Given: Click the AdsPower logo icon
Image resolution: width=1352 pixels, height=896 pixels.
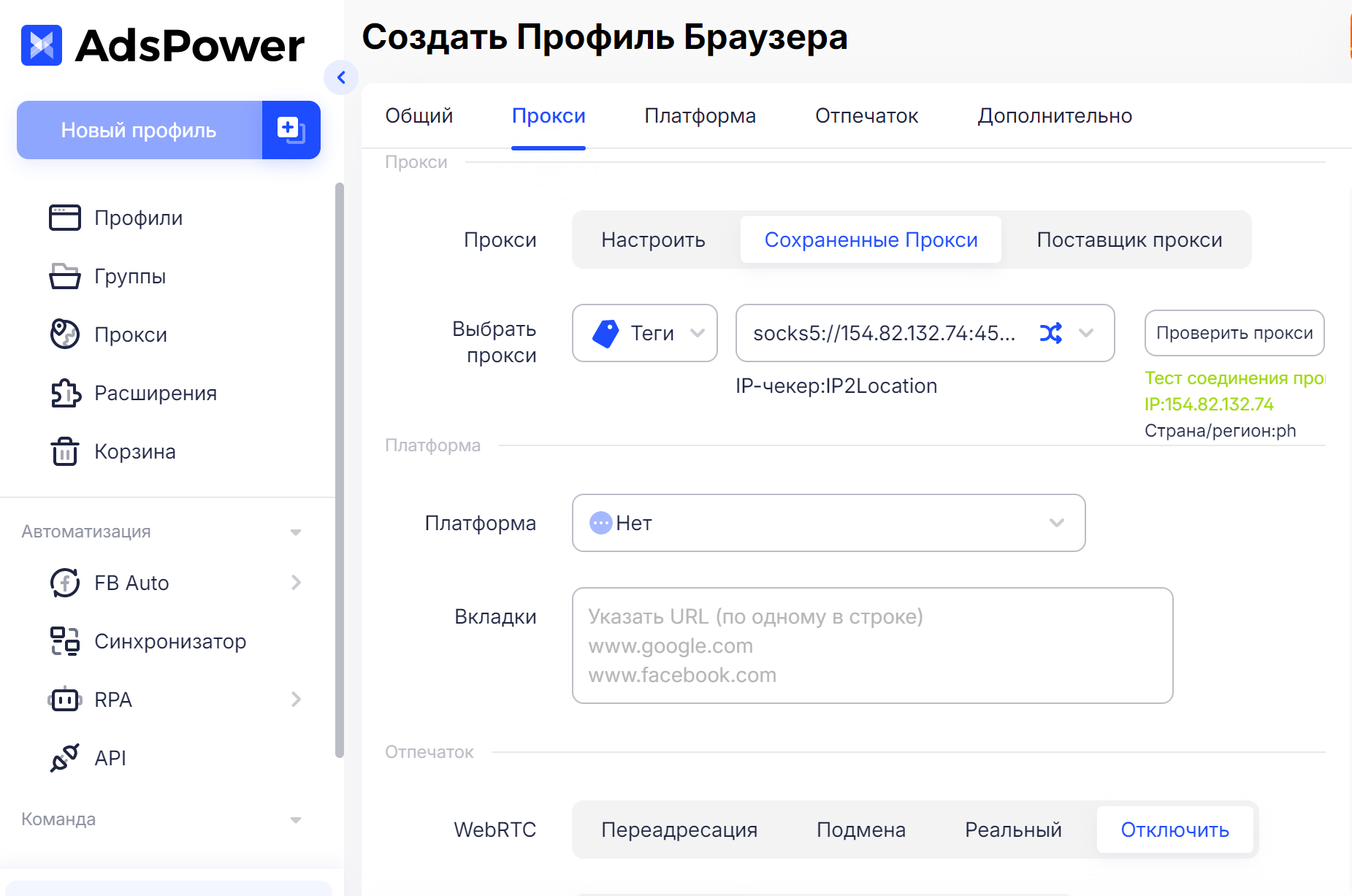Looking at the screenshot, I should 42,45.
